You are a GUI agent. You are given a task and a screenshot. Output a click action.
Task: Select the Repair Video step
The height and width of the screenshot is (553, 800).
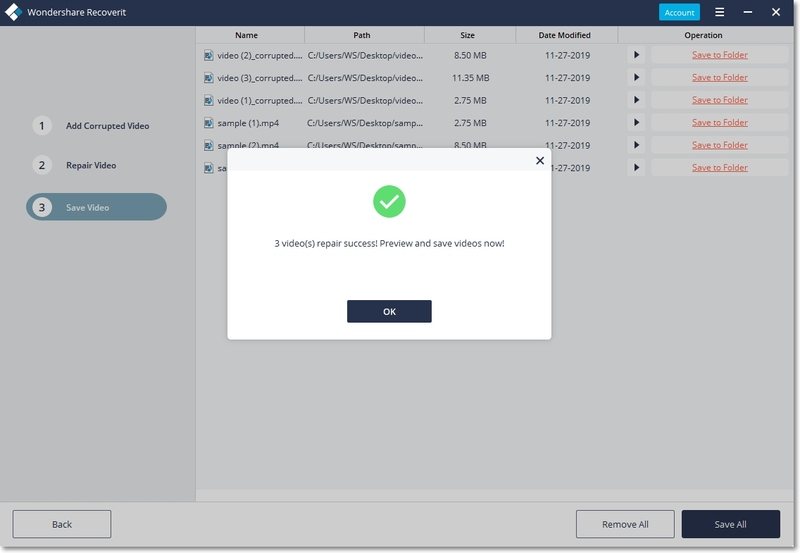[90, 165]
